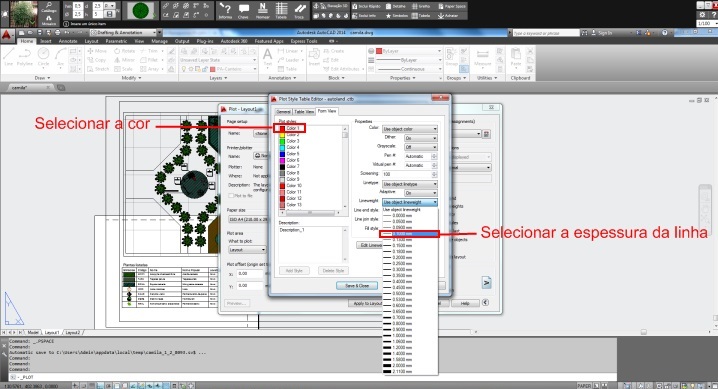Click the Screening value field

(407, 174)
